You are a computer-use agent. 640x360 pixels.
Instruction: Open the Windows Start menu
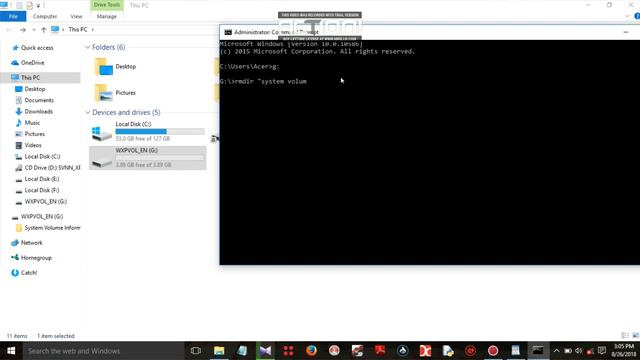coord(11,351)
